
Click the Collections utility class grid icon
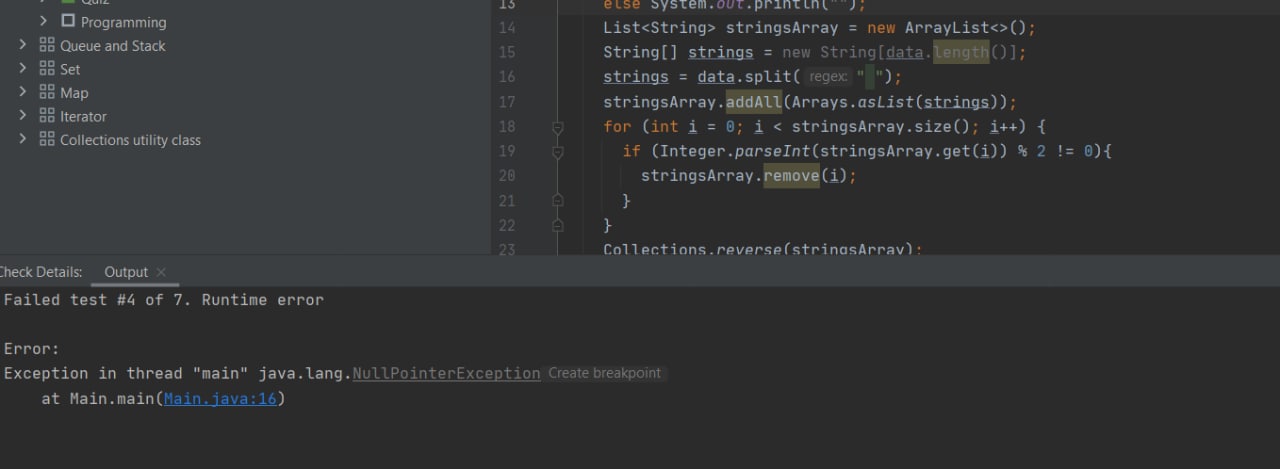click(47, 140)
